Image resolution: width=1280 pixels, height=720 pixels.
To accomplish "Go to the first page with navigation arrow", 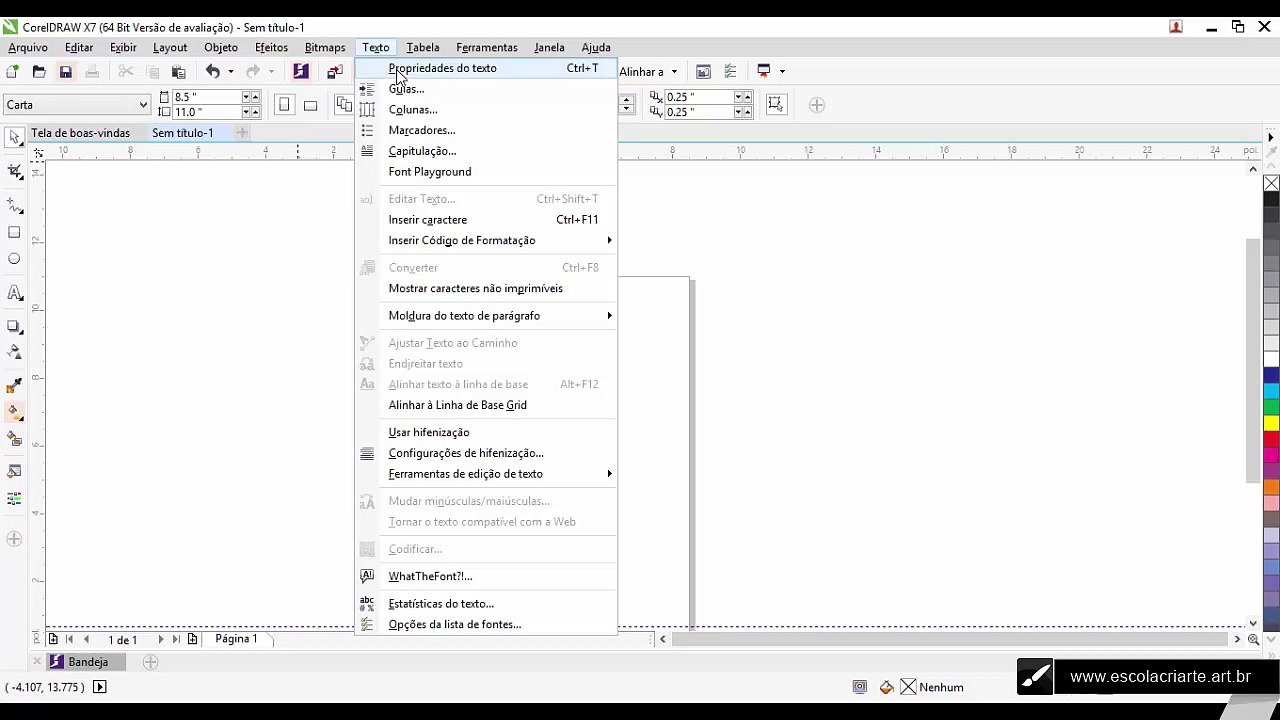I will (x=69, y=639).
